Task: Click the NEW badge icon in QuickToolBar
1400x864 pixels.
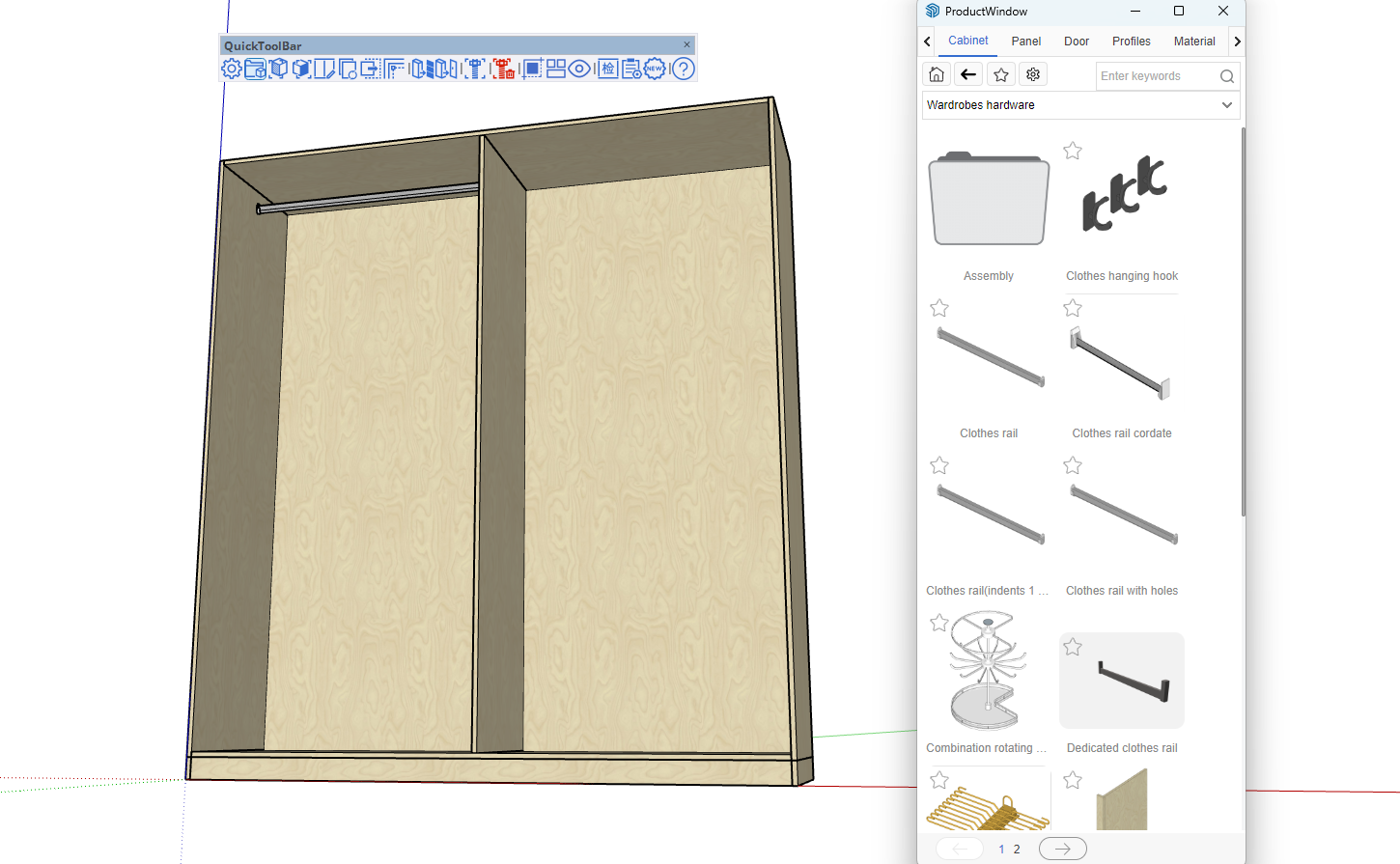Action: (656, 69)
